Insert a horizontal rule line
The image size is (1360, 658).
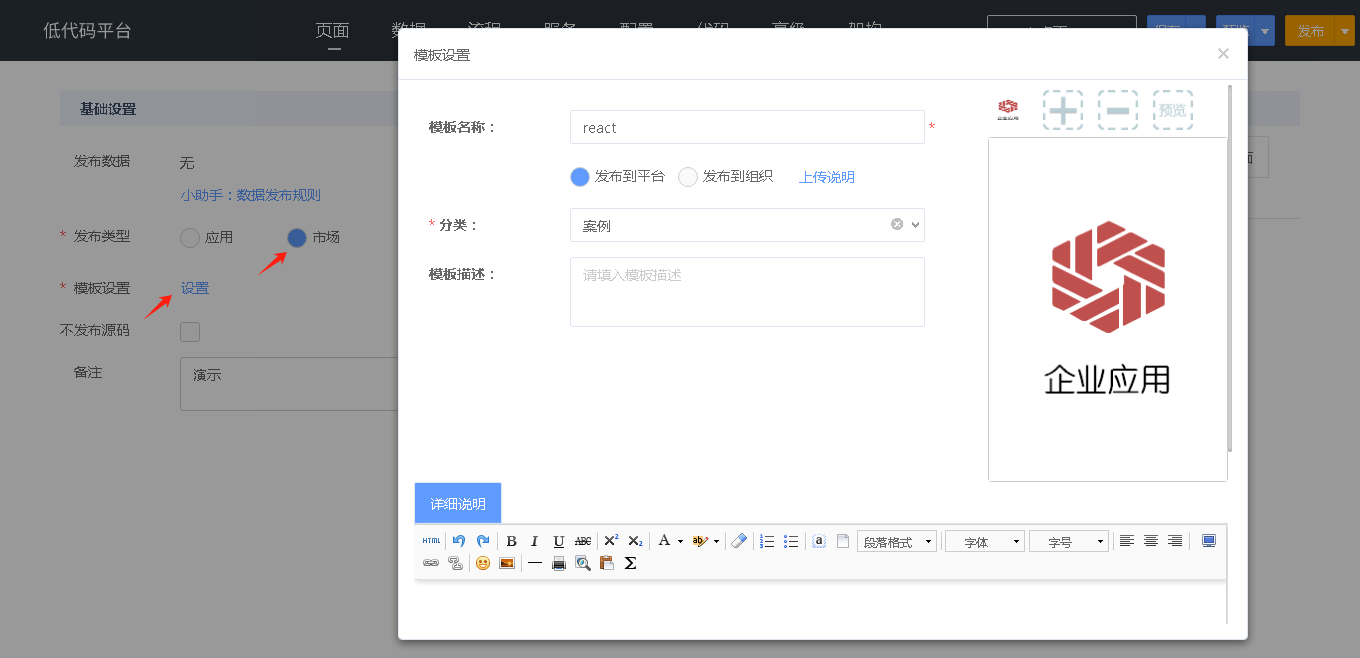[535, 563]
